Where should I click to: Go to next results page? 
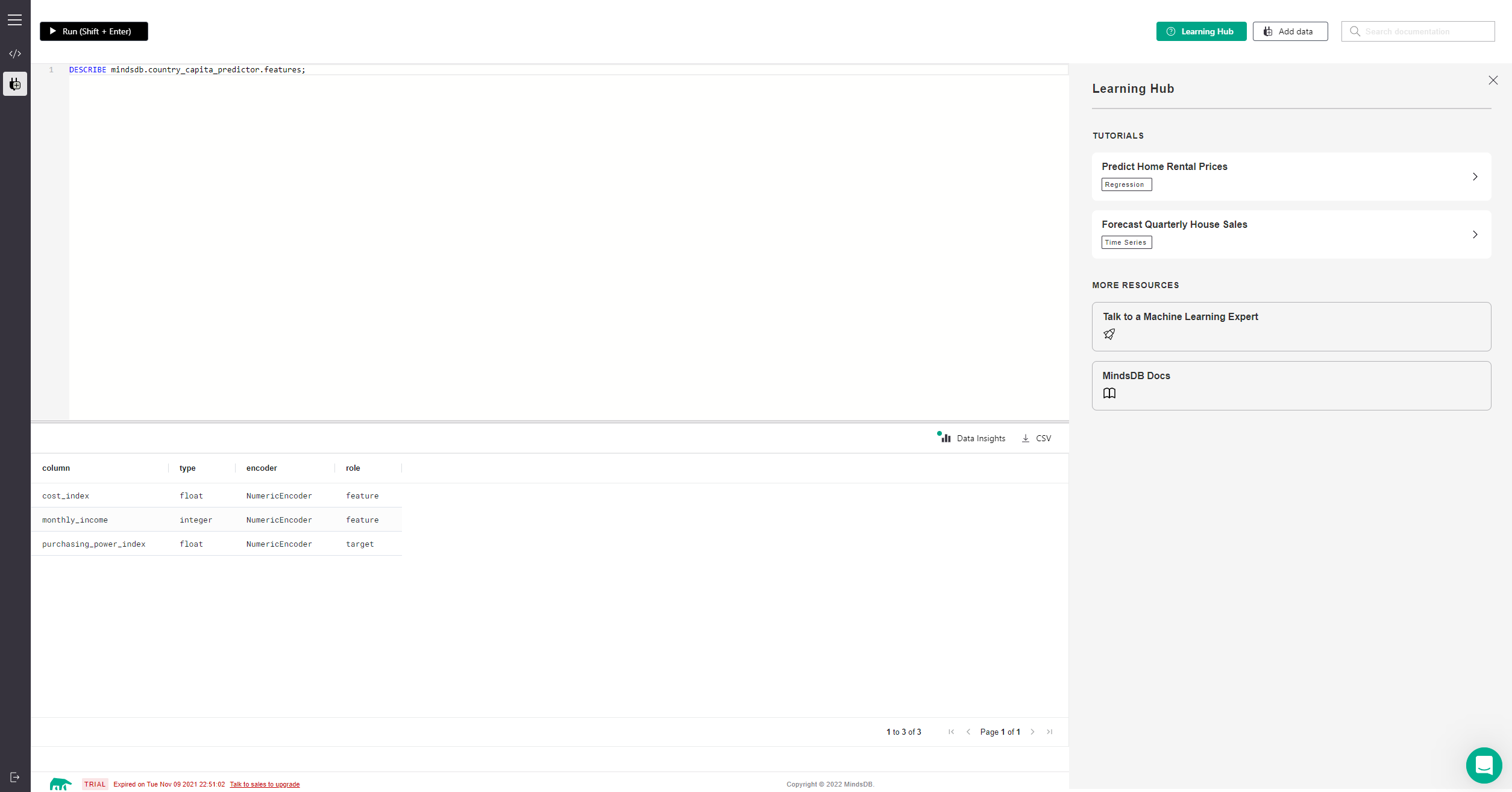tap(1032, 732)
